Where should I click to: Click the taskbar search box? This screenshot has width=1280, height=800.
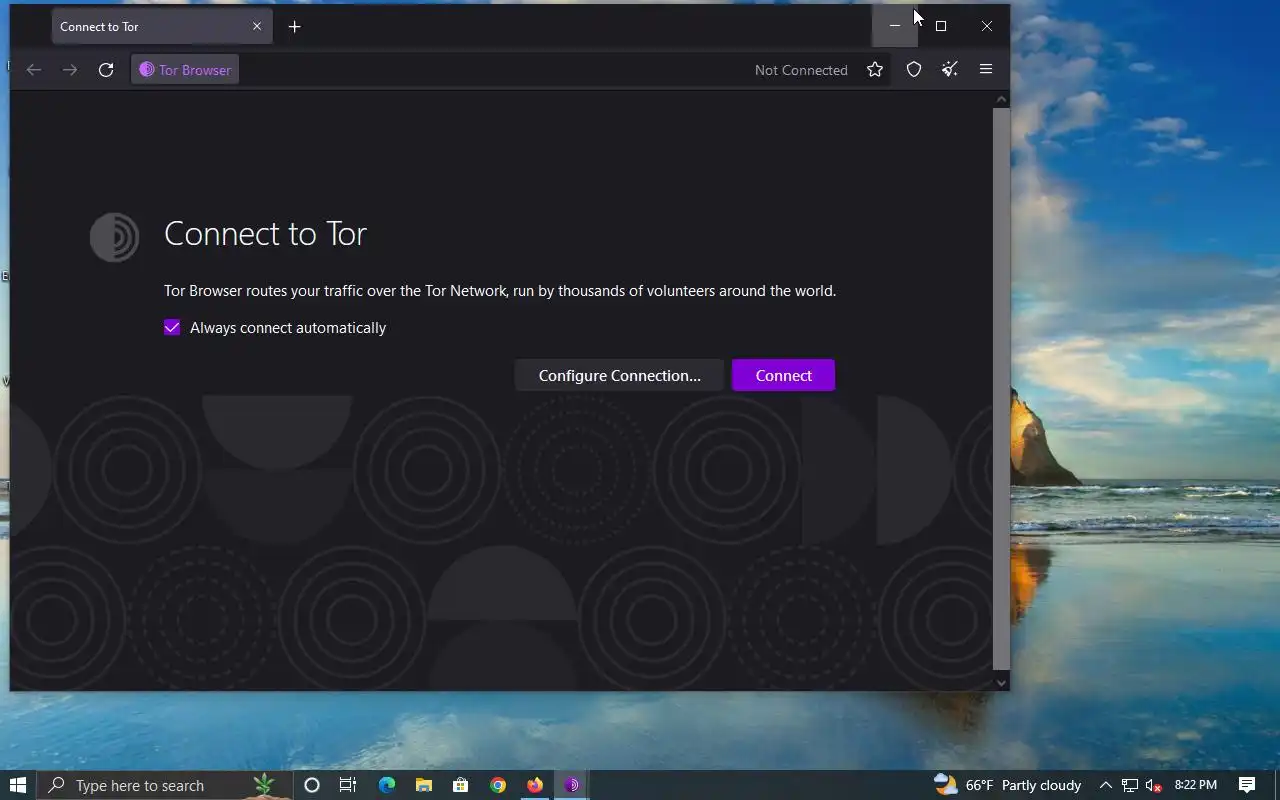(x=165, y=785)
